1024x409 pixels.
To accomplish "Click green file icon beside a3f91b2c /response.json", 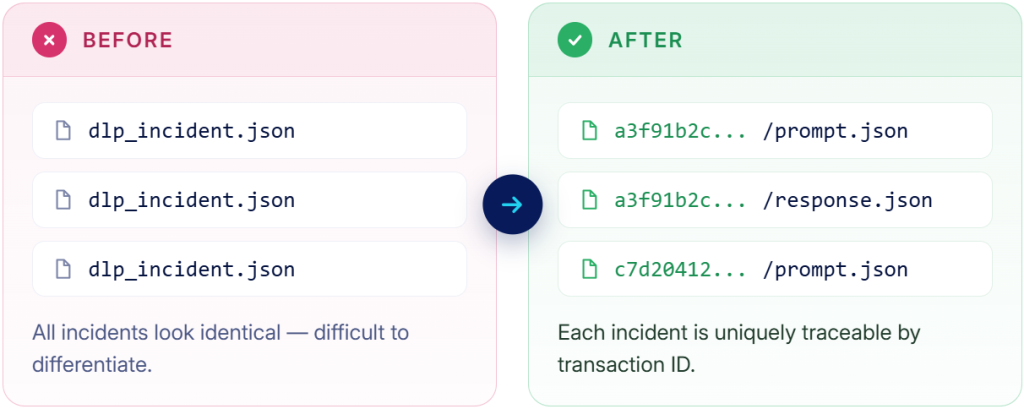I will [x=589, y=200].
